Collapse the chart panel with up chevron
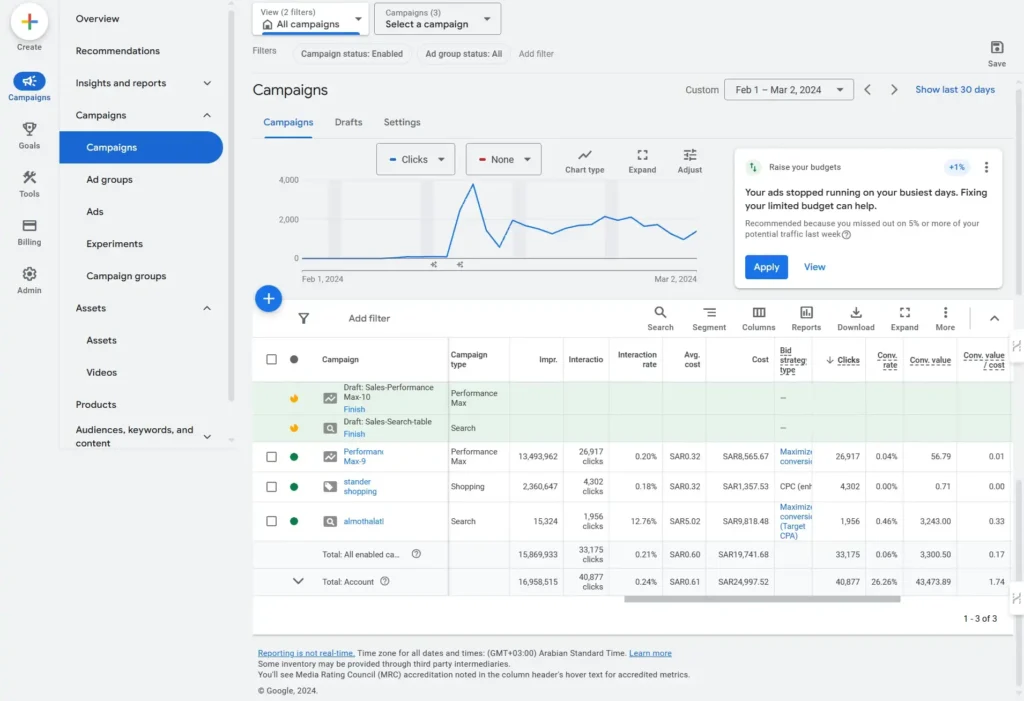This screenshot has width=1024, height=701. (x=994, y=318)
